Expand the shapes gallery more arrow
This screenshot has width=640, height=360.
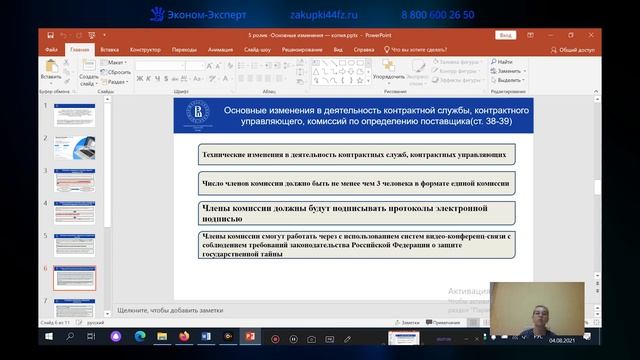[x=369, y=81]
